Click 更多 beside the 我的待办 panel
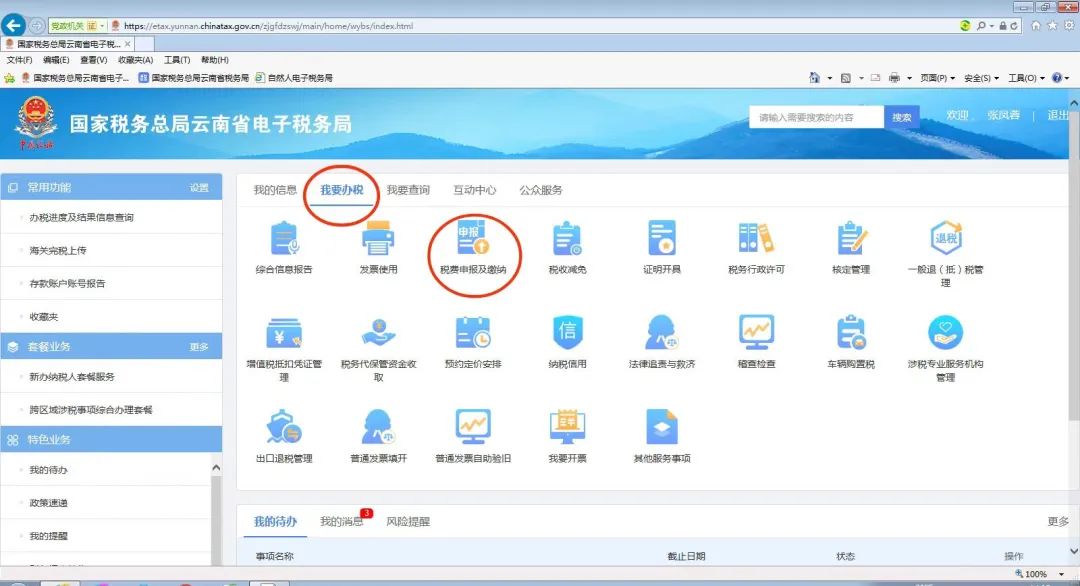 click(x=1058, y=521)
